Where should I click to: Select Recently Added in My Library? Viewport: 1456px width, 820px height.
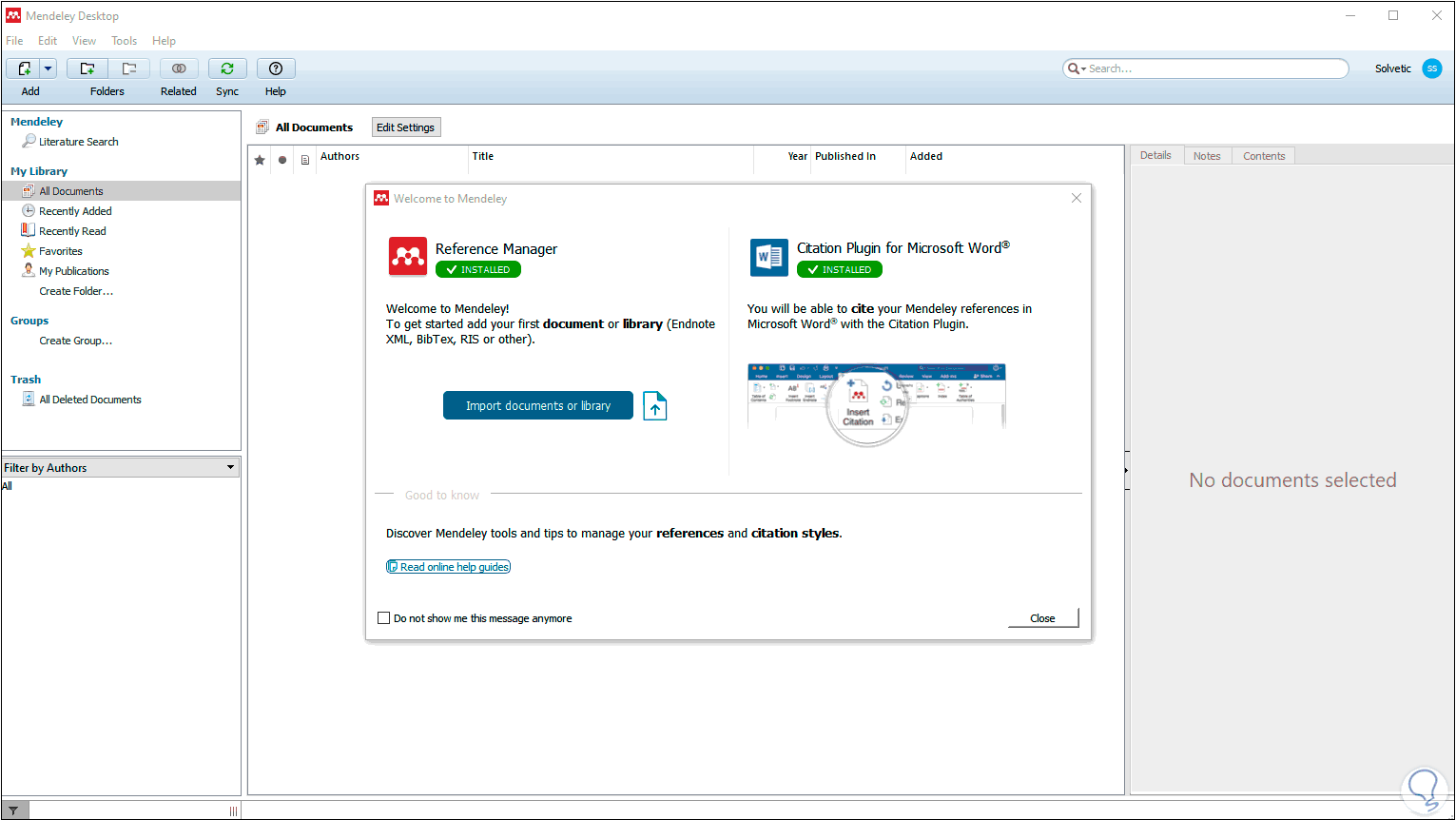coord(75,211)
